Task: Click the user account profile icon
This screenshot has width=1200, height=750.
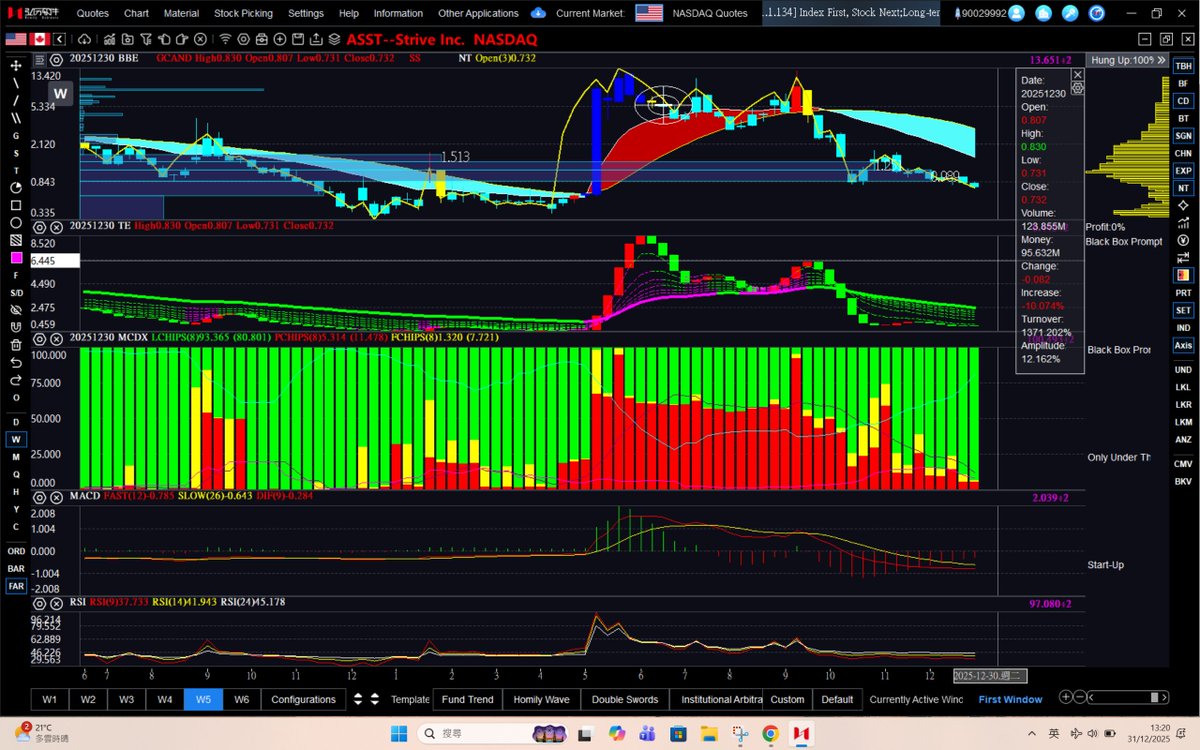Action: [1017, 13]
